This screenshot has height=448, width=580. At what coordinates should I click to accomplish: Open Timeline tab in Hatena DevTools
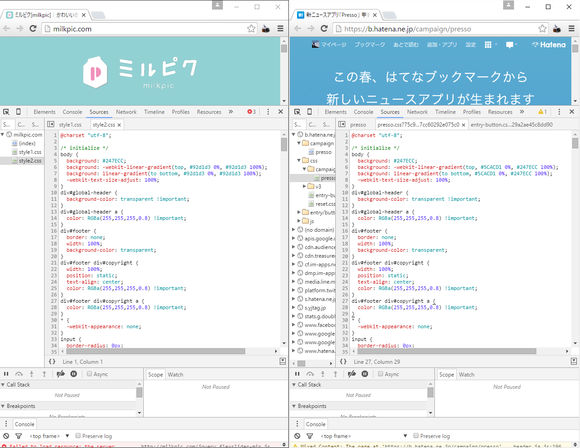445,112
